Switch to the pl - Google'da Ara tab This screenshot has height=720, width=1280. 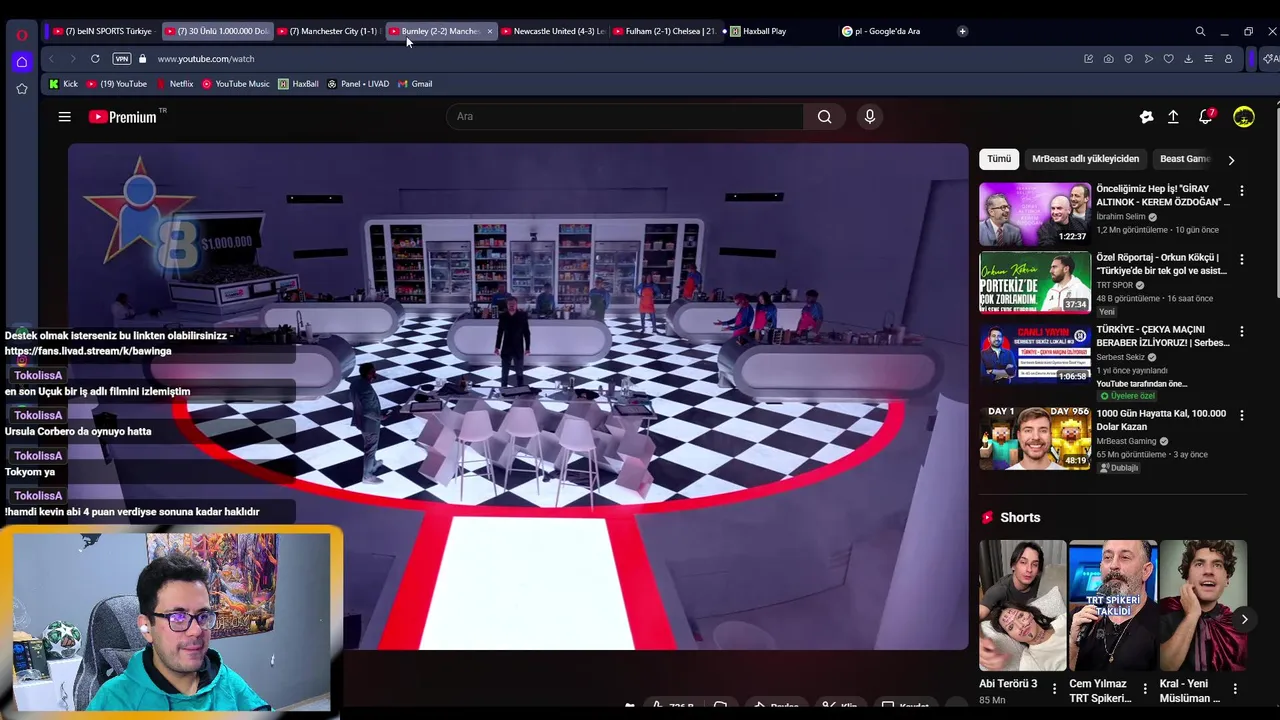coord(888,31)
